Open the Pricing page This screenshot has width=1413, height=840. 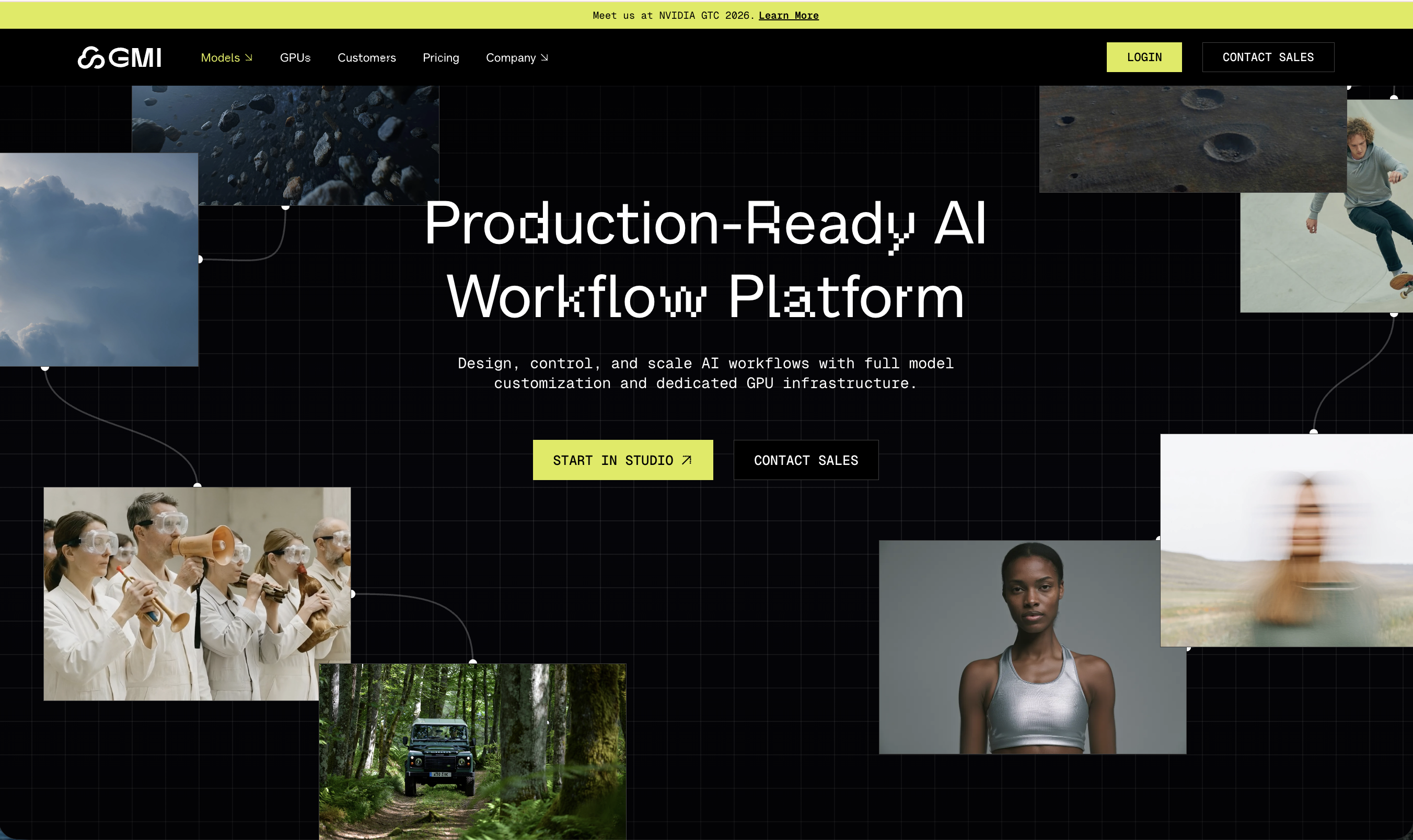pyautogui.click(x=441, y=58)
